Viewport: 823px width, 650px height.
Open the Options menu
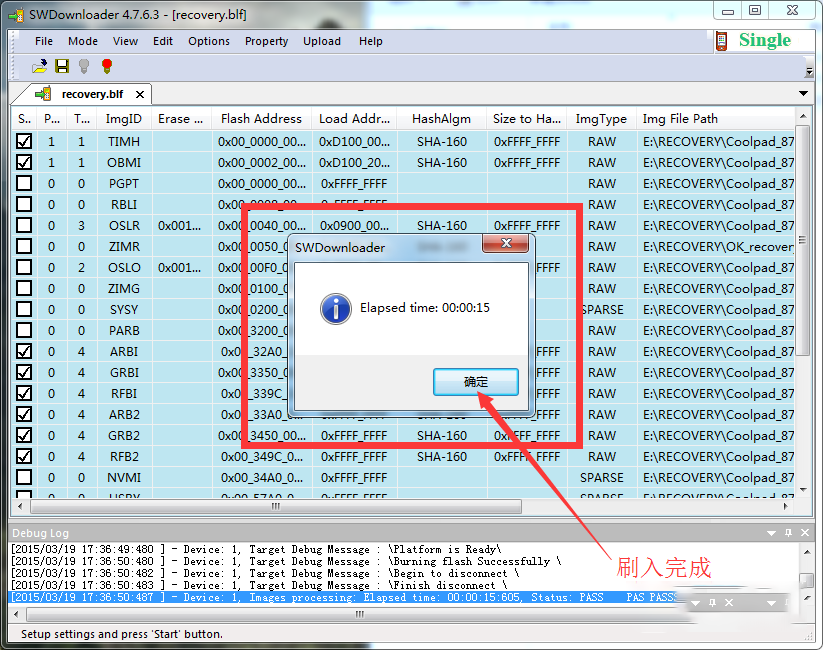click(x=209, y=41)
